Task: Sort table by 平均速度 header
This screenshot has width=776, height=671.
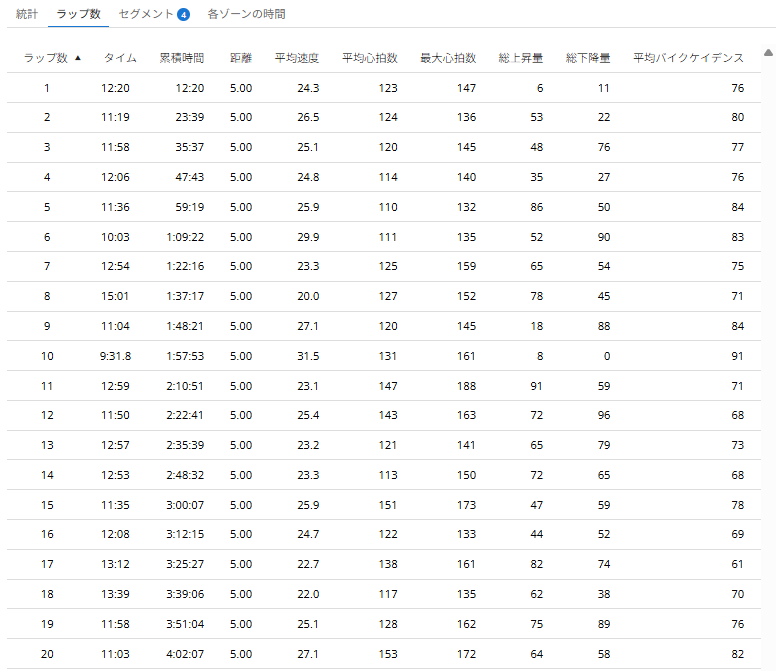Action: 297,58
